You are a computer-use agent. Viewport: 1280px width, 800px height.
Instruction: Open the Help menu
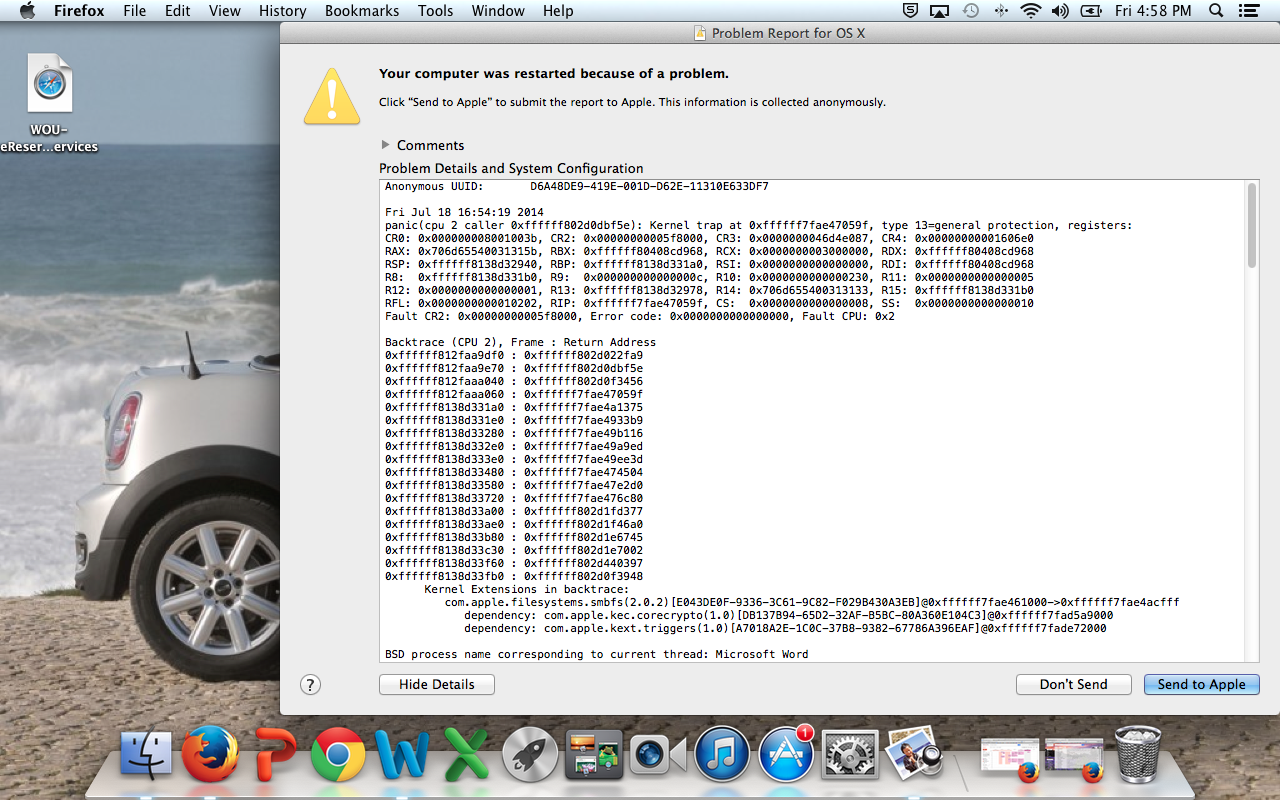[x=558, y=11]
